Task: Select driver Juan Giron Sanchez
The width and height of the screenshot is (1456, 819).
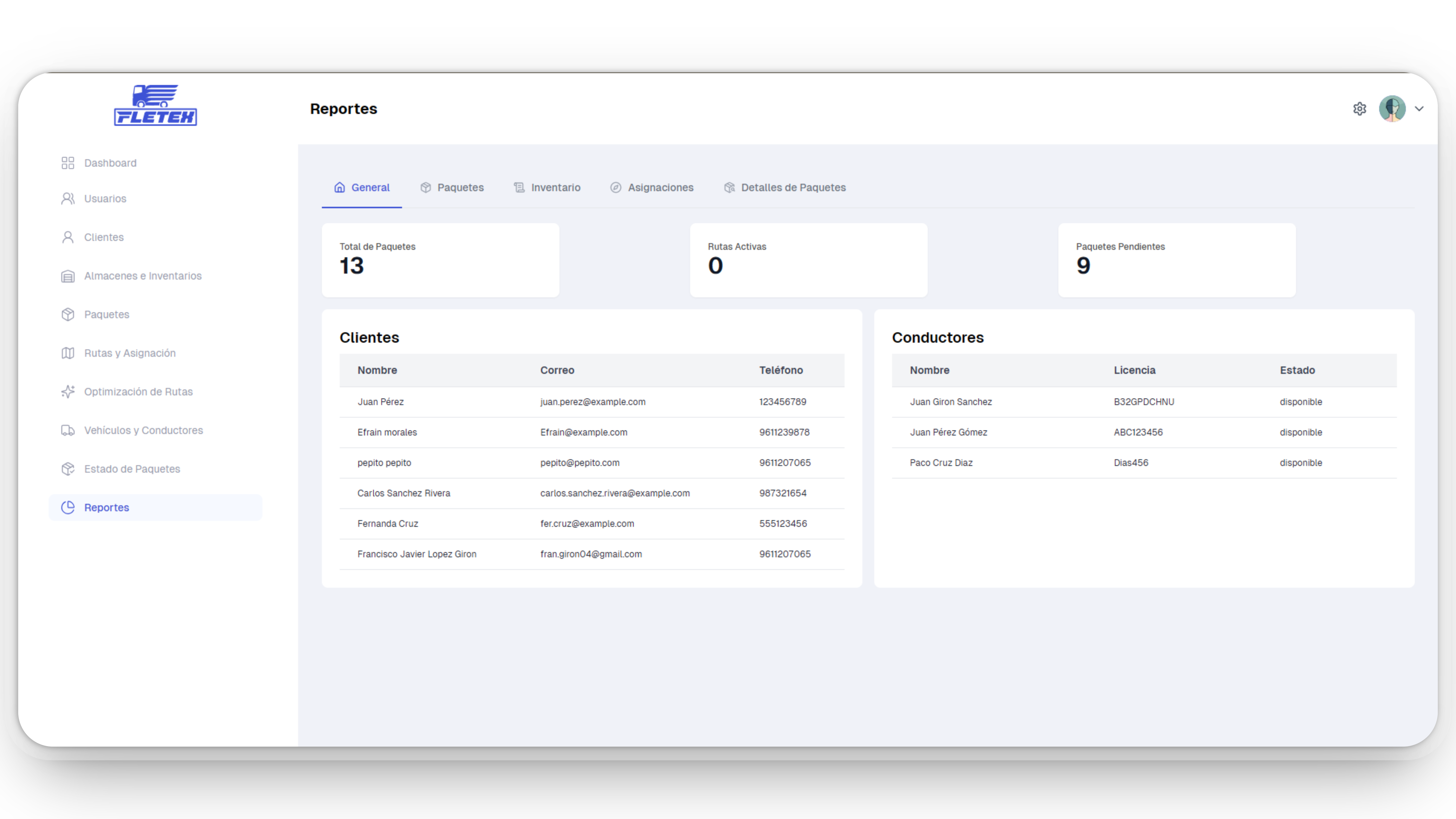Action: pyautogui.click(x=951, y=402)
